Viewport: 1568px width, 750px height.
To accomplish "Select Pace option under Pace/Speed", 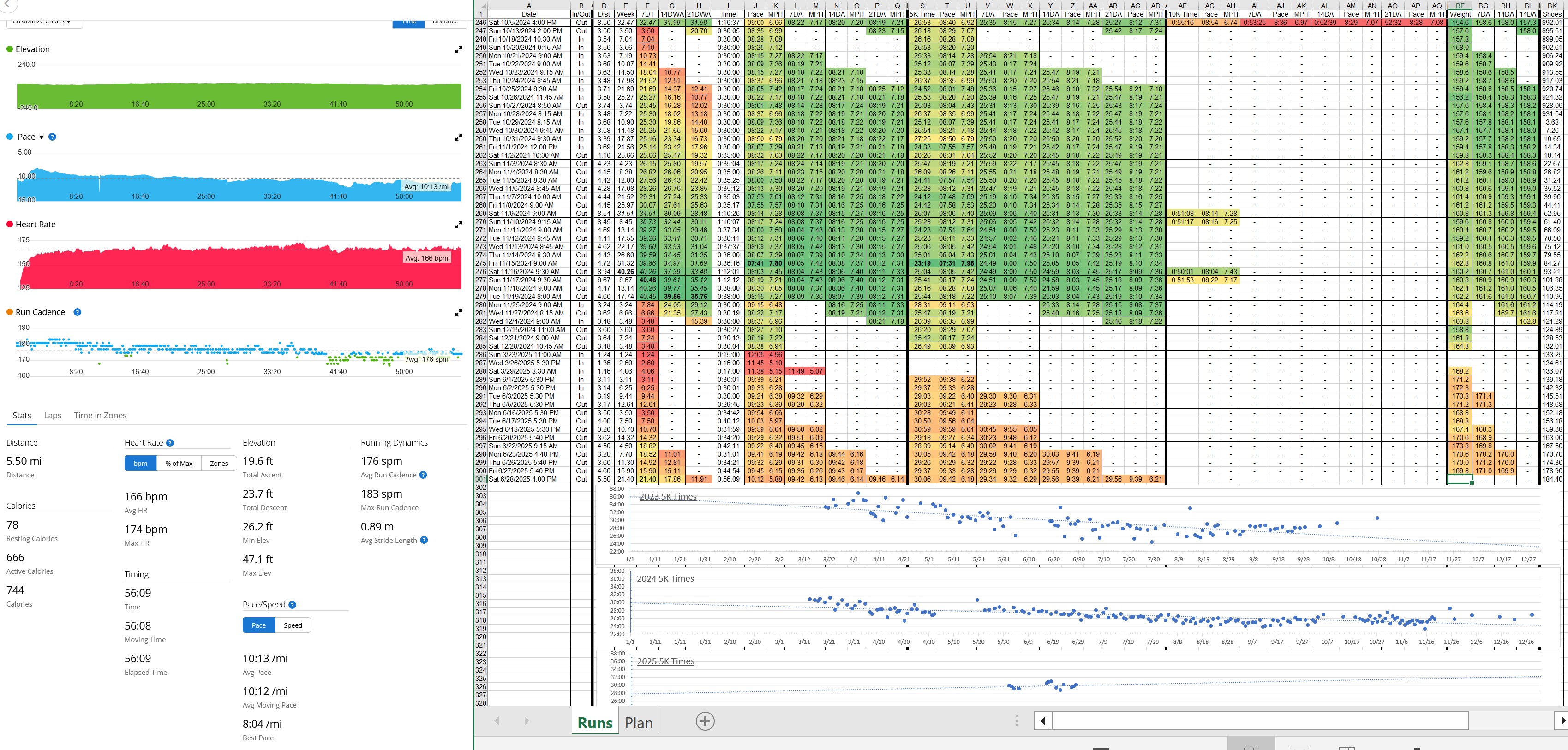I will pyautogui.click(x=259, y=625).
